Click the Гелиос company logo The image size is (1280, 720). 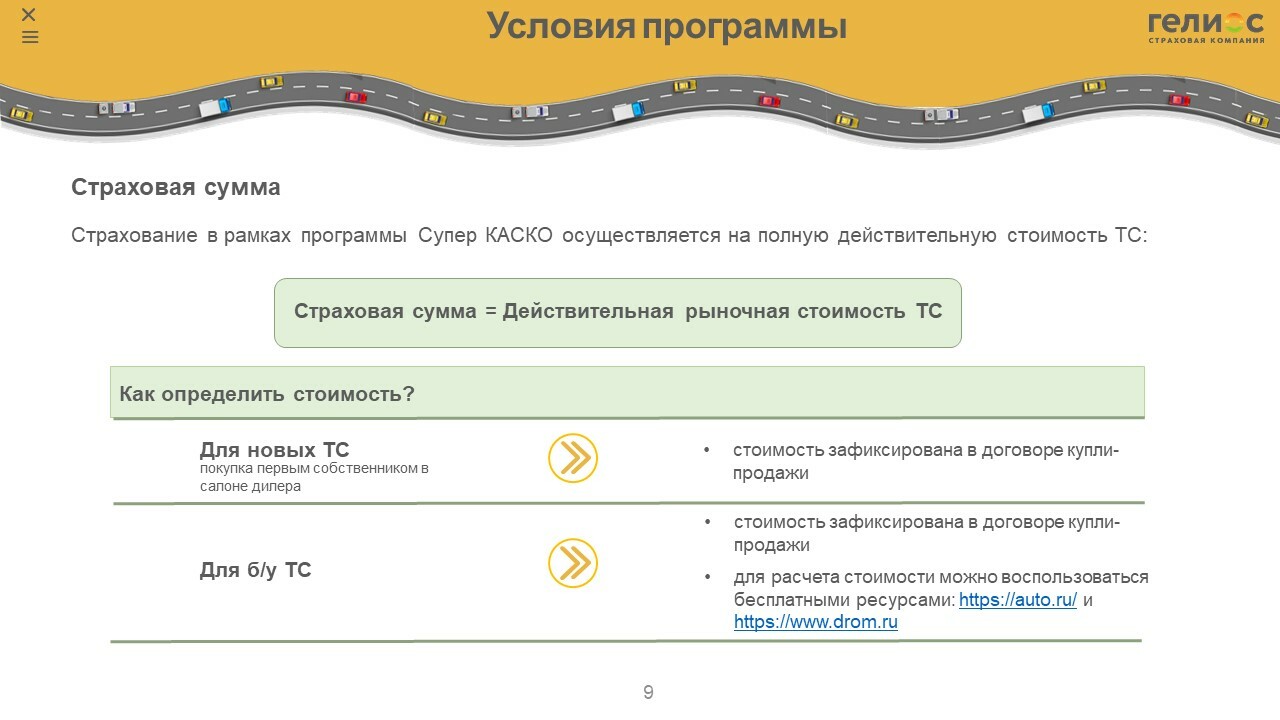(1205, 27)
